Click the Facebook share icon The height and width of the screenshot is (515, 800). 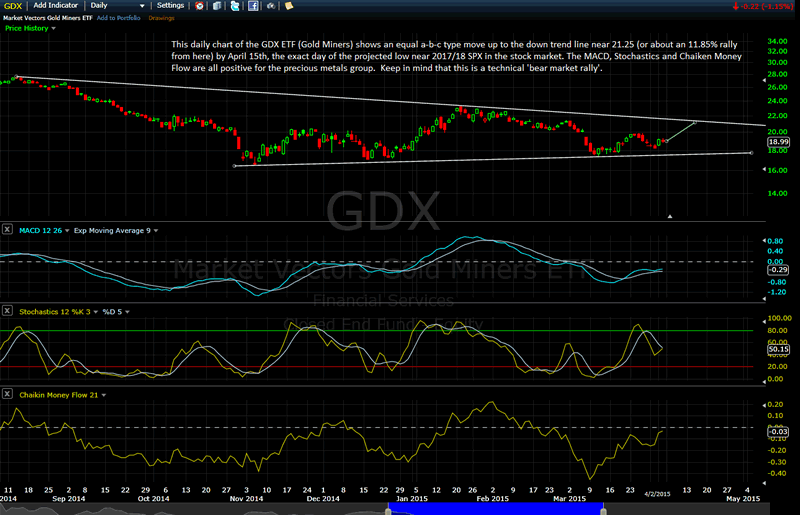[x=253, y=6]
